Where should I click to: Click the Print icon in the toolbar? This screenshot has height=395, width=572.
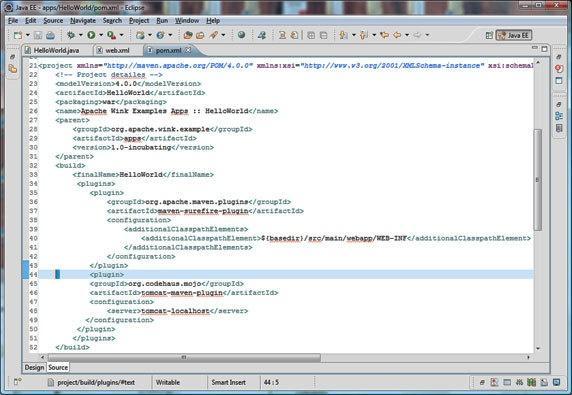tap(50, 35)
